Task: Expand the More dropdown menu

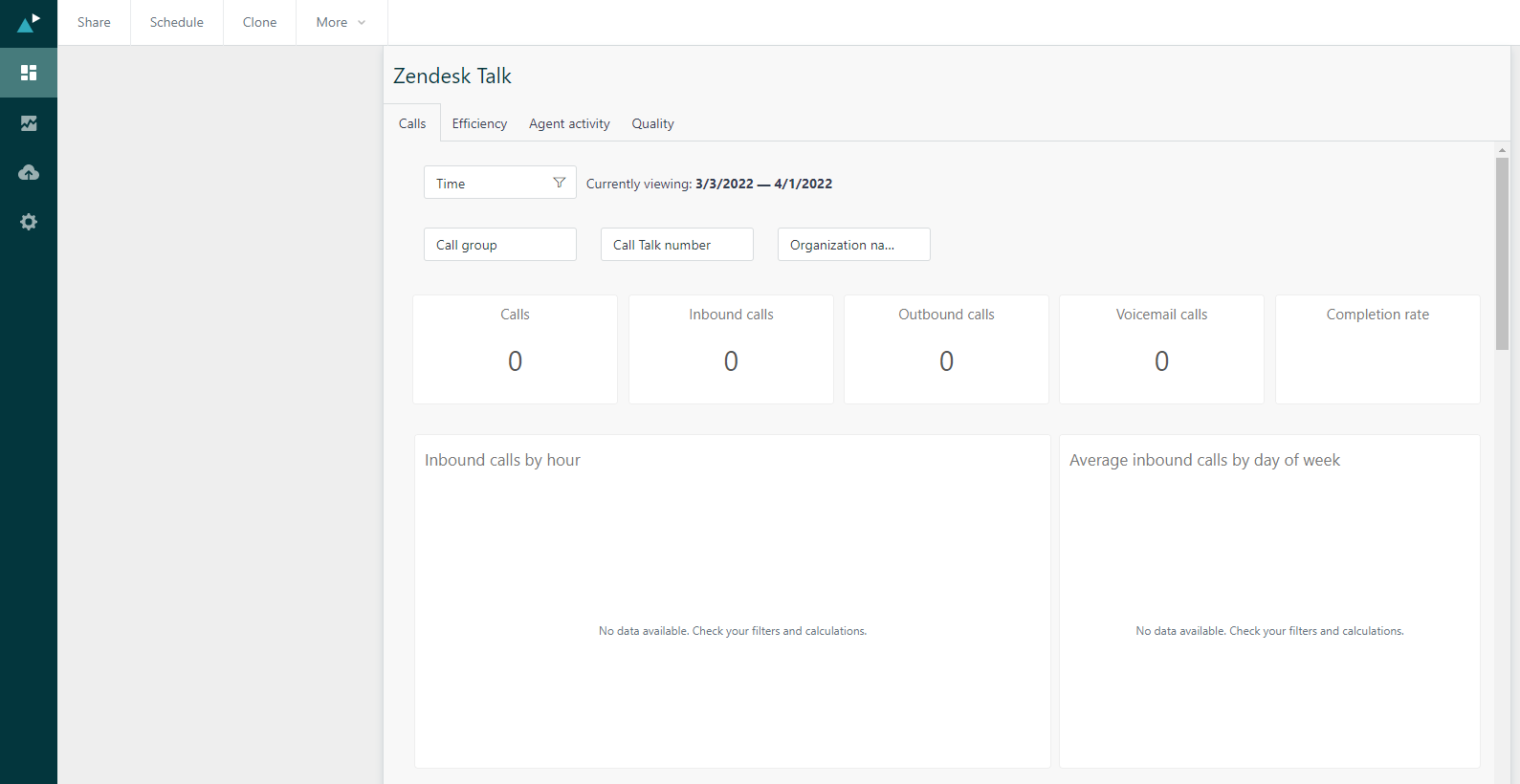Action: (x=341, y=22)
